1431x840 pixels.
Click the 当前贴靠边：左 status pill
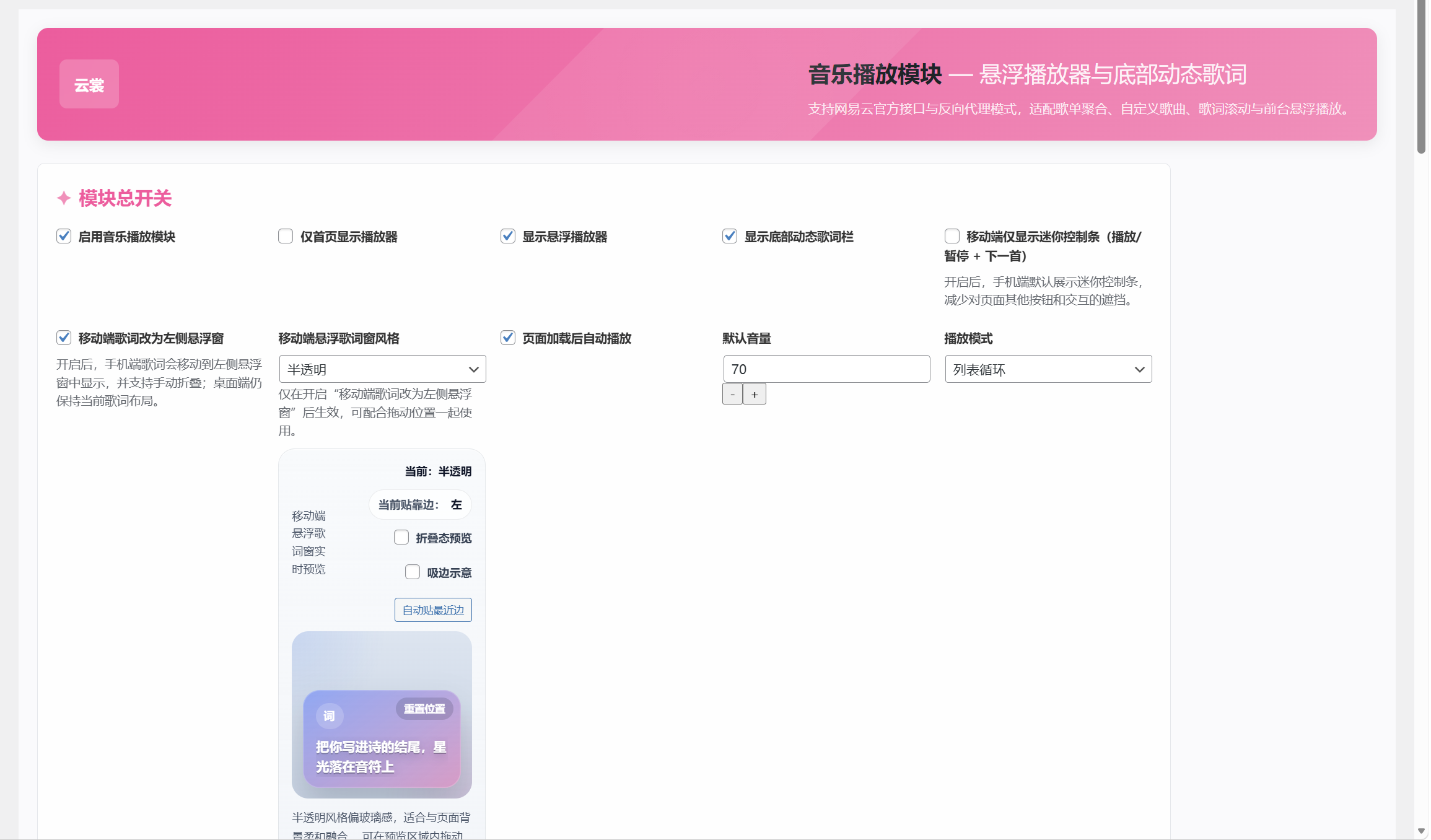(420, 505)
